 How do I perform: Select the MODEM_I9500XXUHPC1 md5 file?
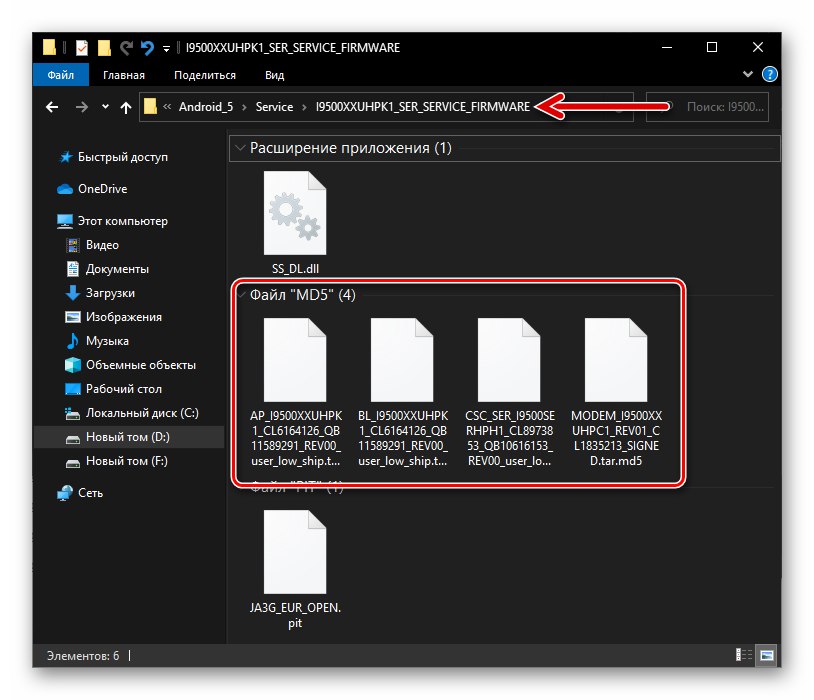[x=615, y=360]
